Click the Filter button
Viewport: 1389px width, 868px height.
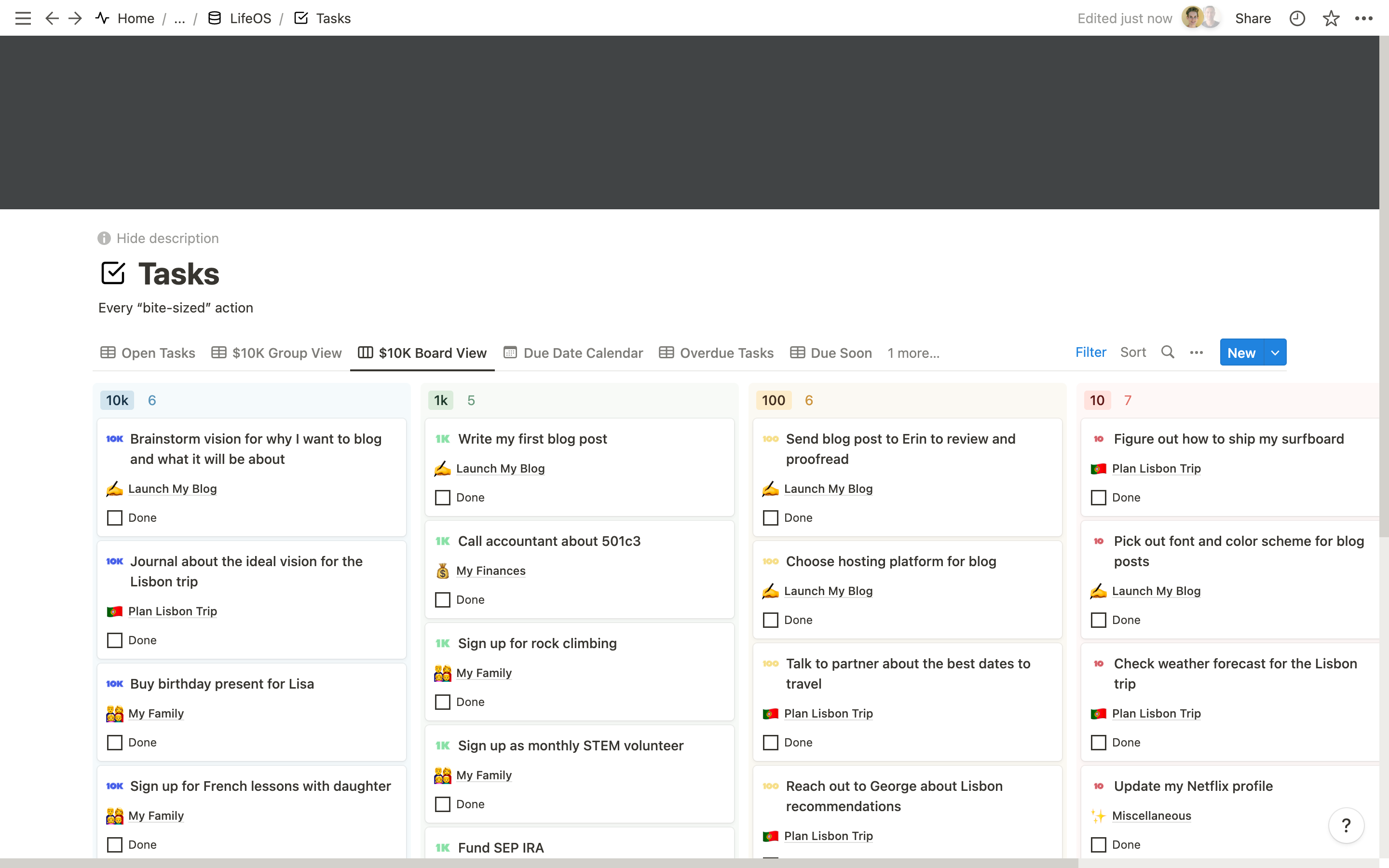(1090, 353)
